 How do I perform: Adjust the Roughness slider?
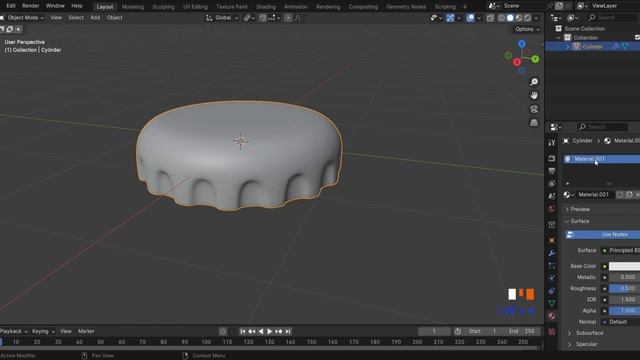624,289
